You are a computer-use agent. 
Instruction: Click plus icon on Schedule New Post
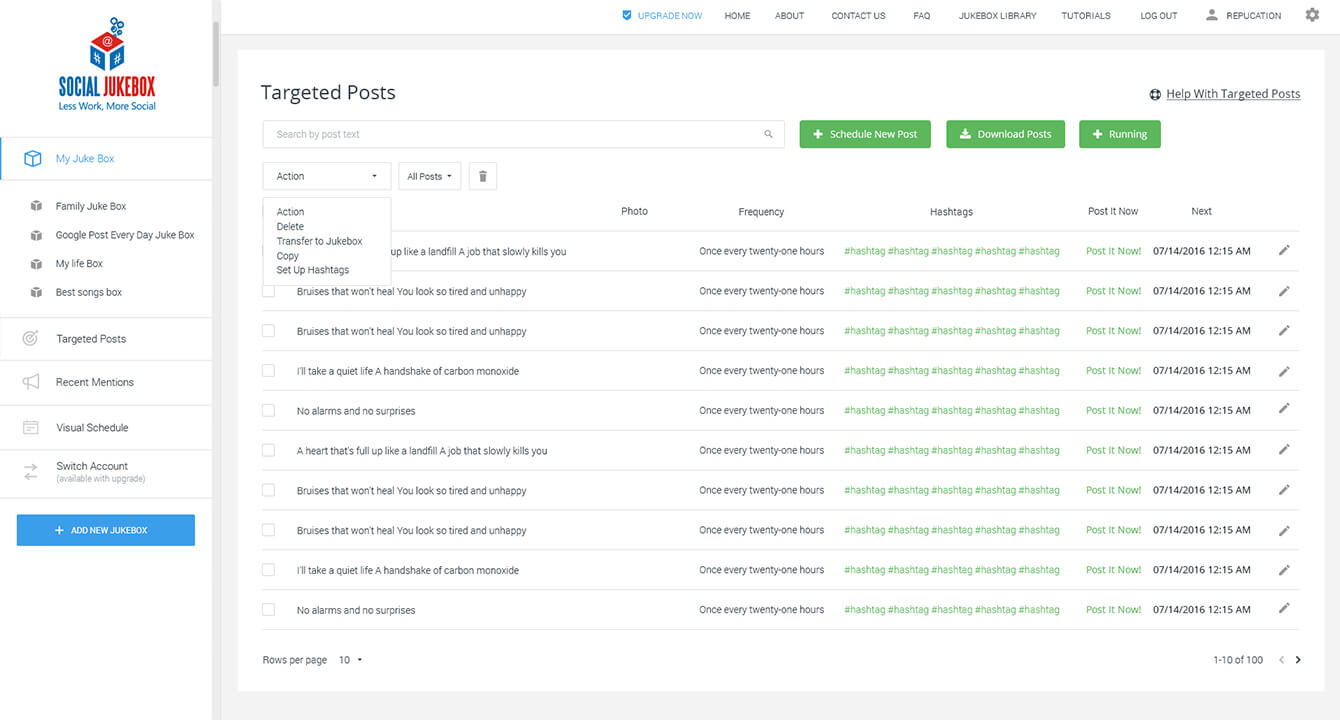pyautogui.click(x=818, y=134)
